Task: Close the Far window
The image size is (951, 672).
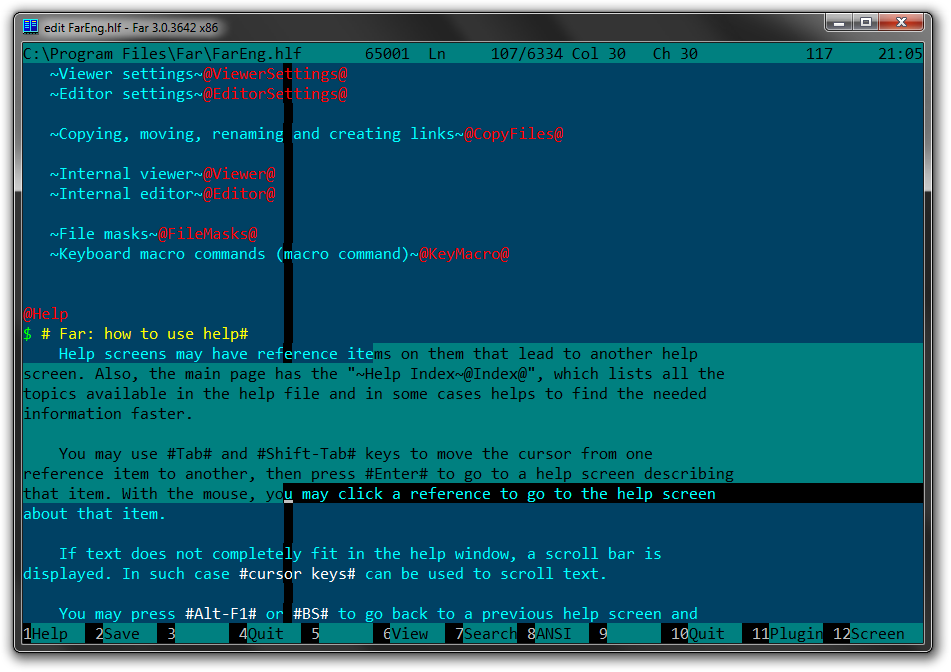Action: click(901, 22)
